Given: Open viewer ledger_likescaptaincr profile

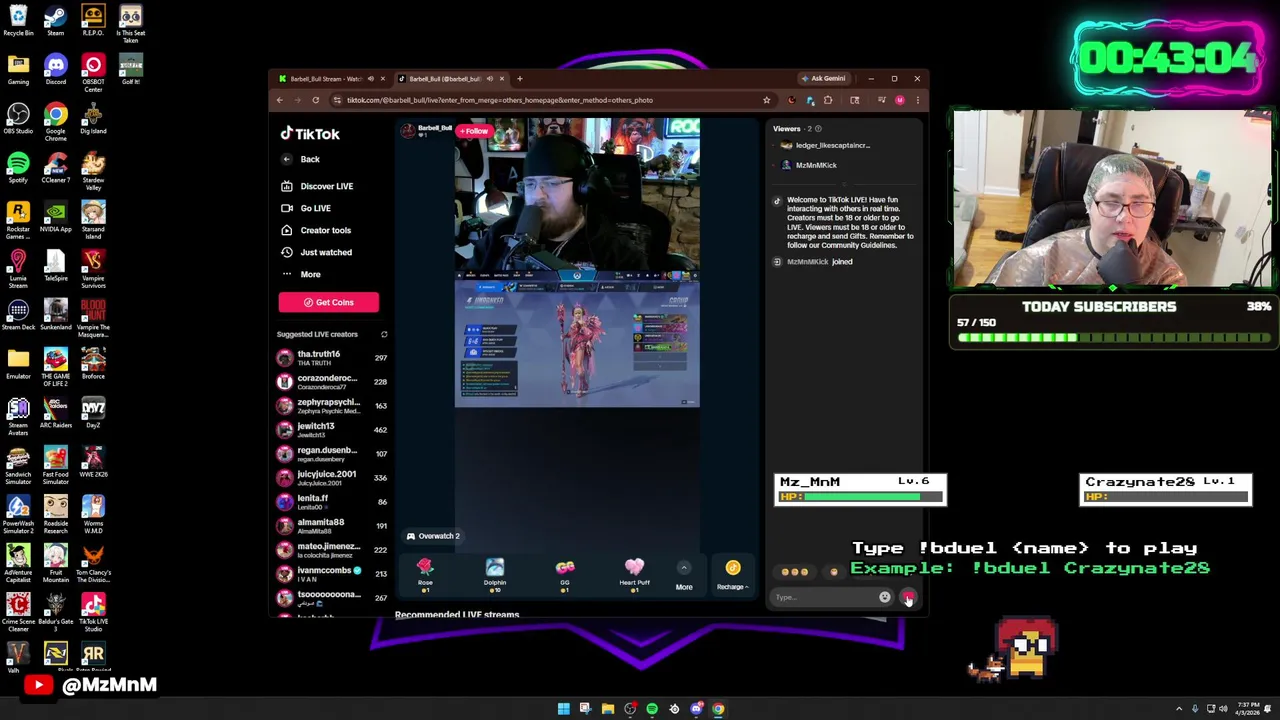Looking at the screenshot, I should (x=825, y=146).
